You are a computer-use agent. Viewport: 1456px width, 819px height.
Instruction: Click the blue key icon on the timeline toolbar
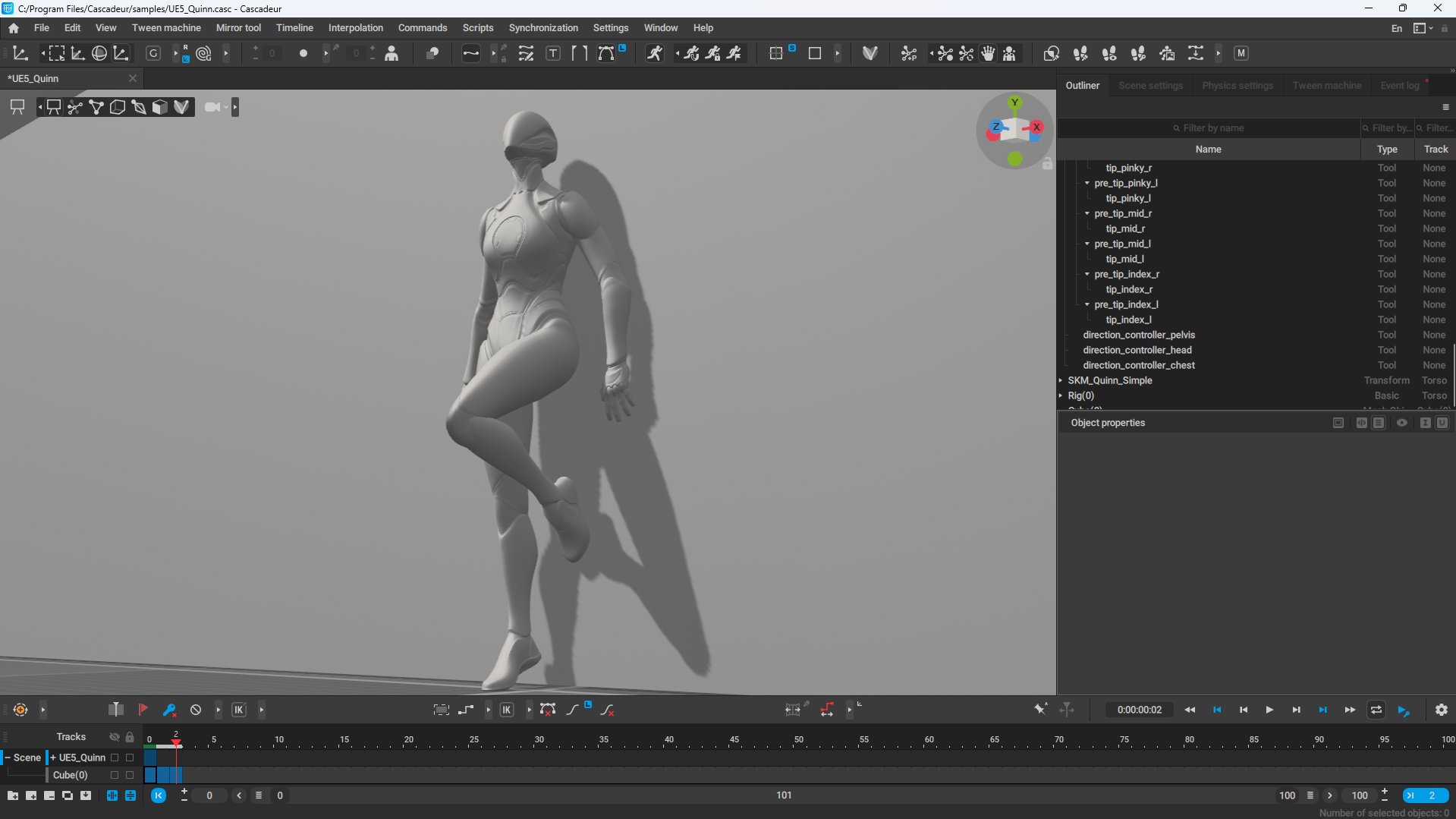(169, 710)
